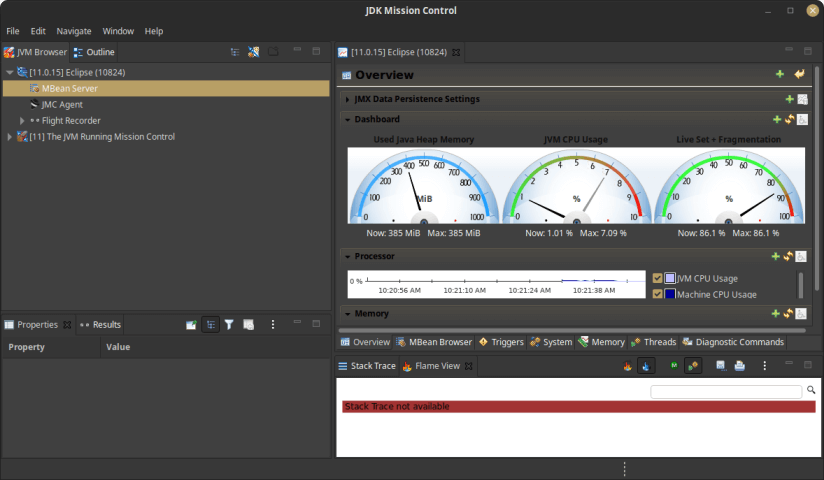Toggle blue icicle graph icon in Flame View
The height and width of the screenshot is (480, 824).
[646, 366]
